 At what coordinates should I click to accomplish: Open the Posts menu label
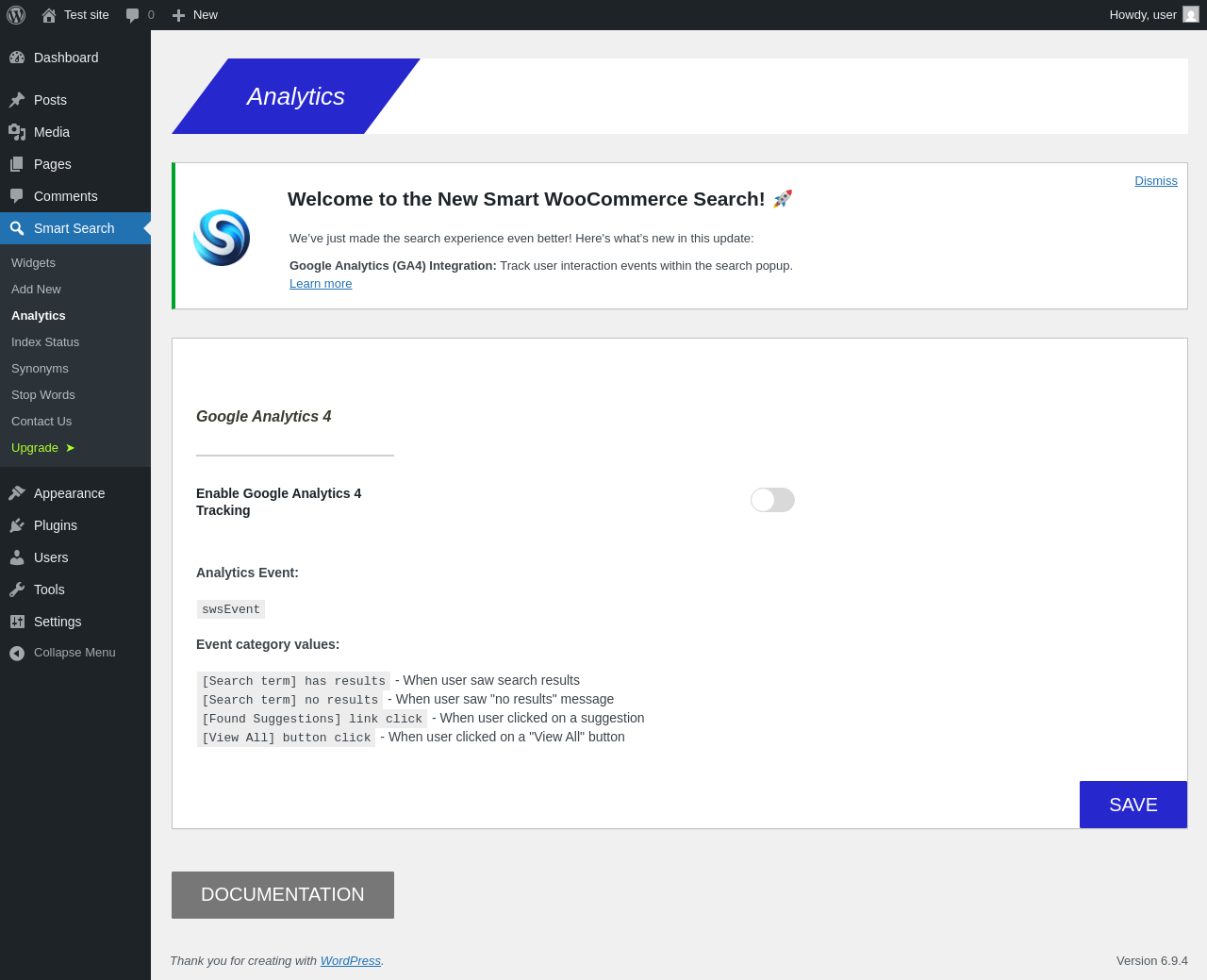coord(50,100)
